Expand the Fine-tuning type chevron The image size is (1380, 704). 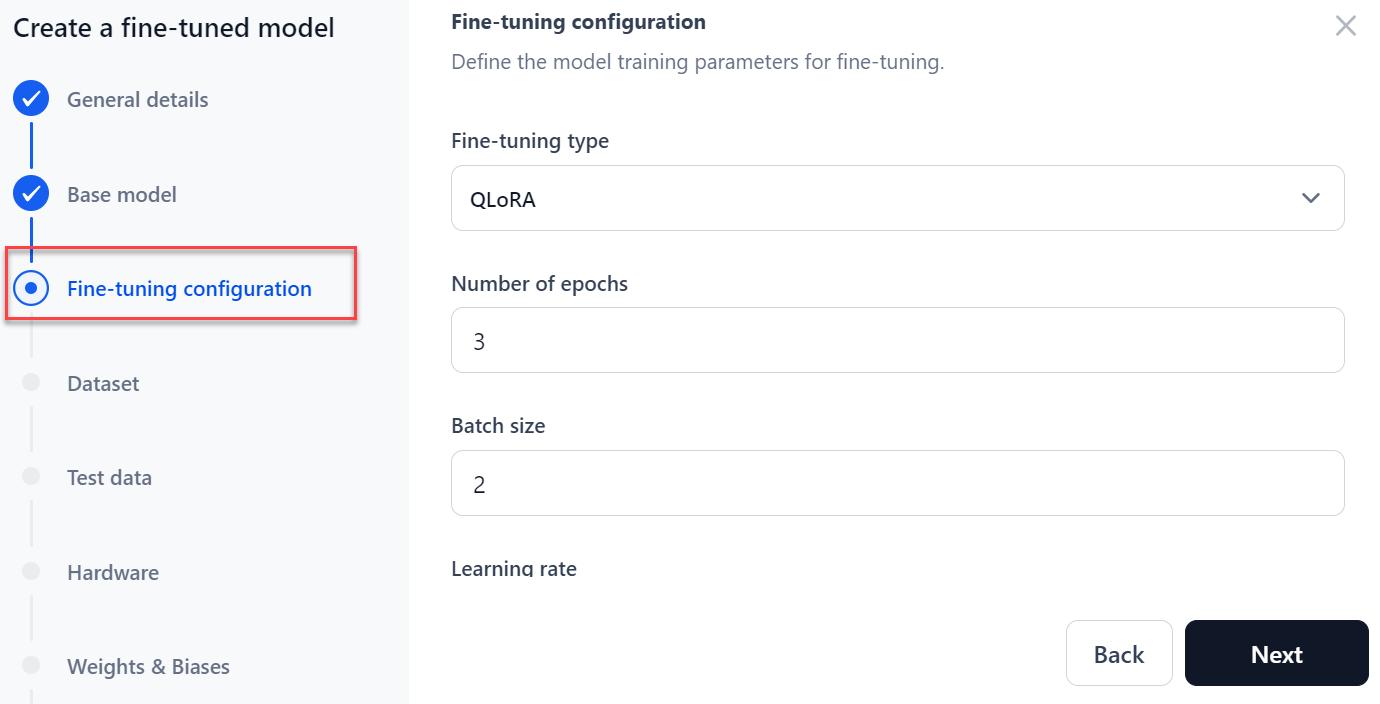(1311, 198)
